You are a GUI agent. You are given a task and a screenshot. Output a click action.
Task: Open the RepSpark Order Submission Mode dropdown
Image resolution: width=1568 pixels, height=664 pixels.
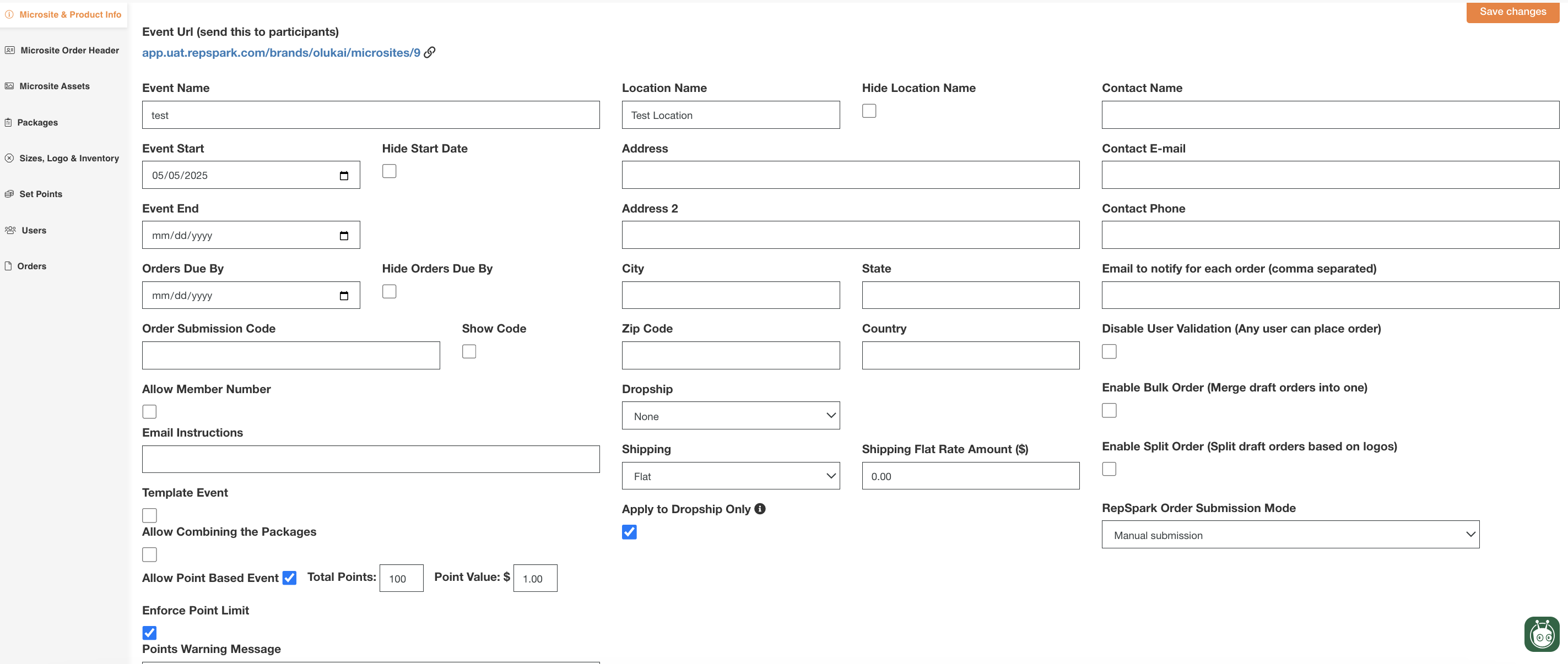pyautogui.click(x=1290, y=535)
